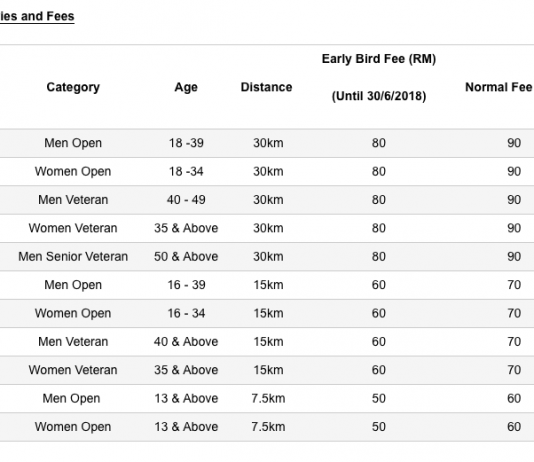534x462 pixels.
Task: Click the 18 -34 age cell
Action: (x=186, y=171)
